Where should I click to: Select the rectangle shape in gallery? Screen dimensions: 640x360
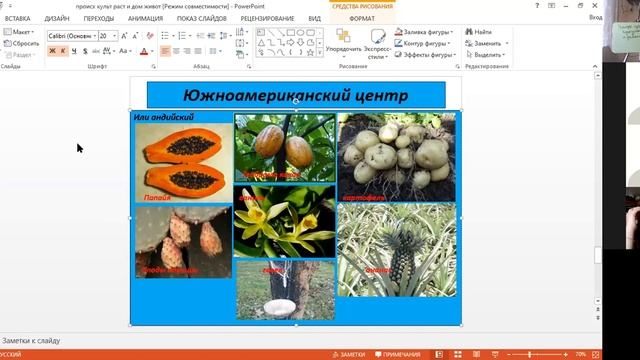tap(291, 33)
